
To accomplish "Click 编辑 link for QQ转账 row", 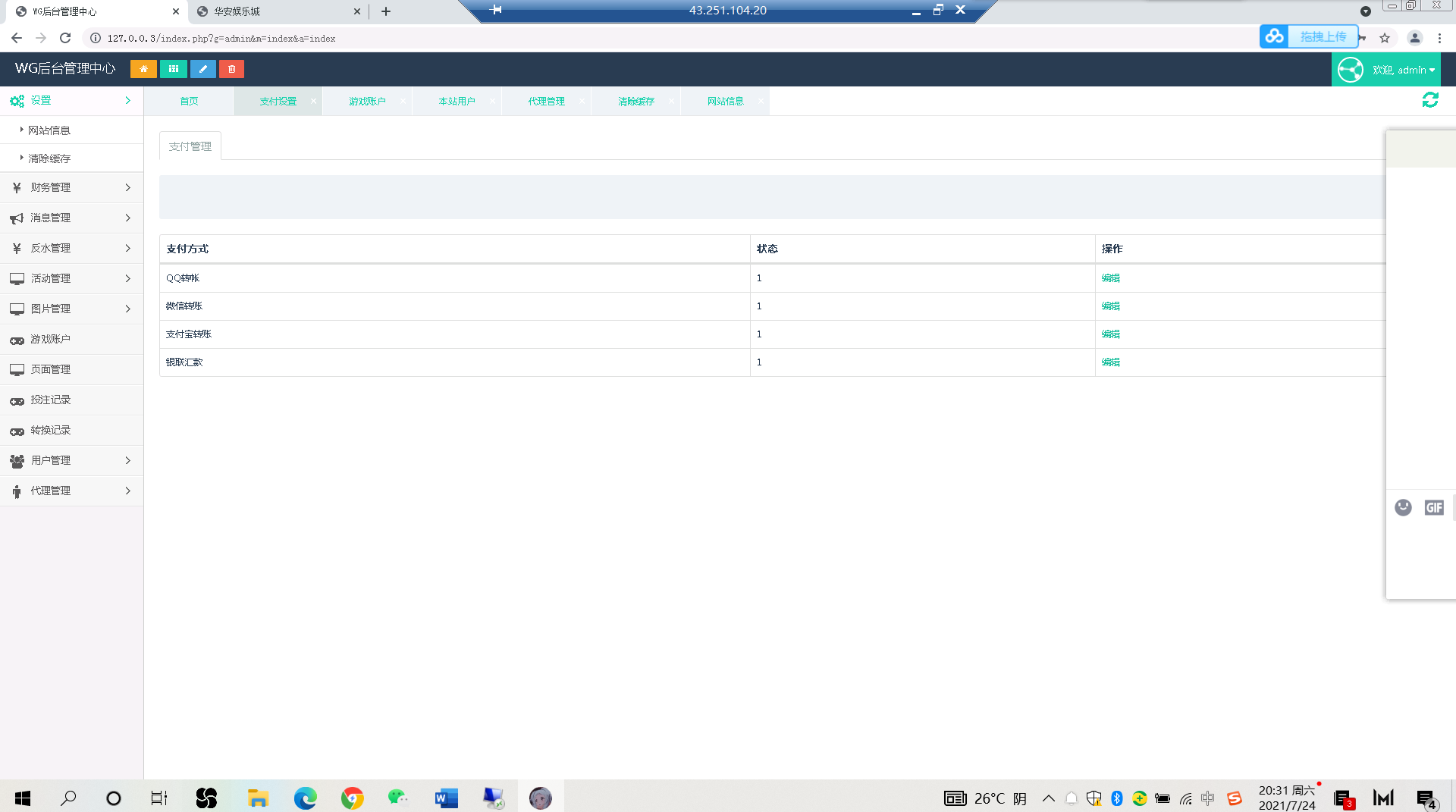I will [1110, 278].
